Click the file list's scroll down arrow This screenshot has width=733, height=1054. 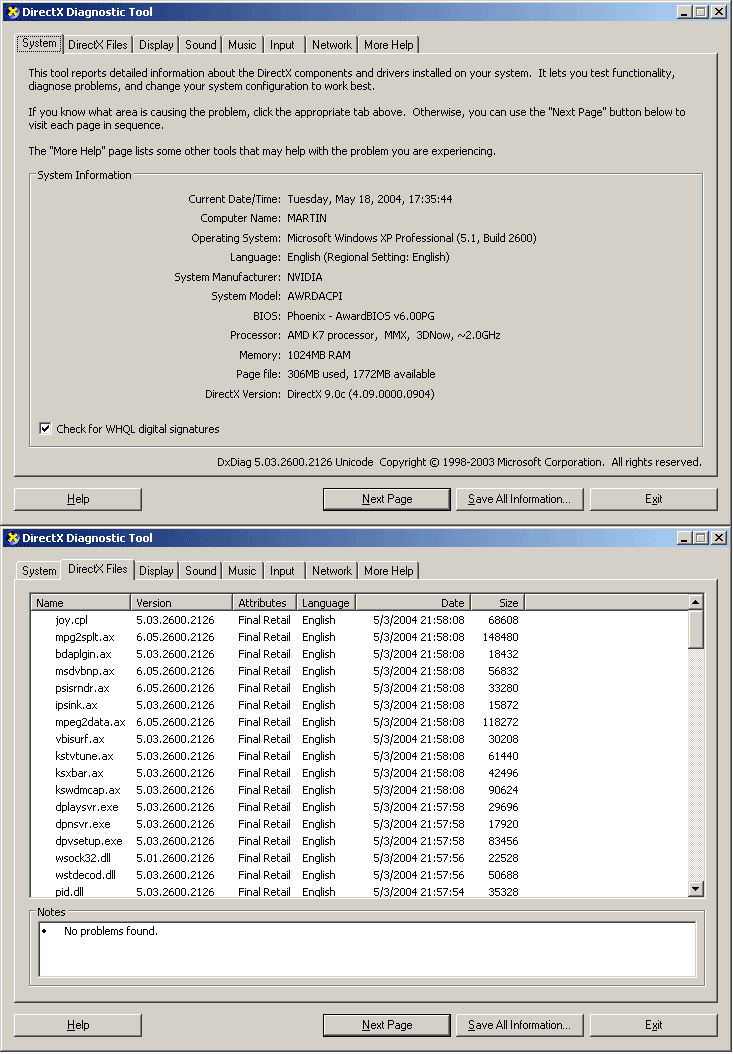click(x=696, y=889)
